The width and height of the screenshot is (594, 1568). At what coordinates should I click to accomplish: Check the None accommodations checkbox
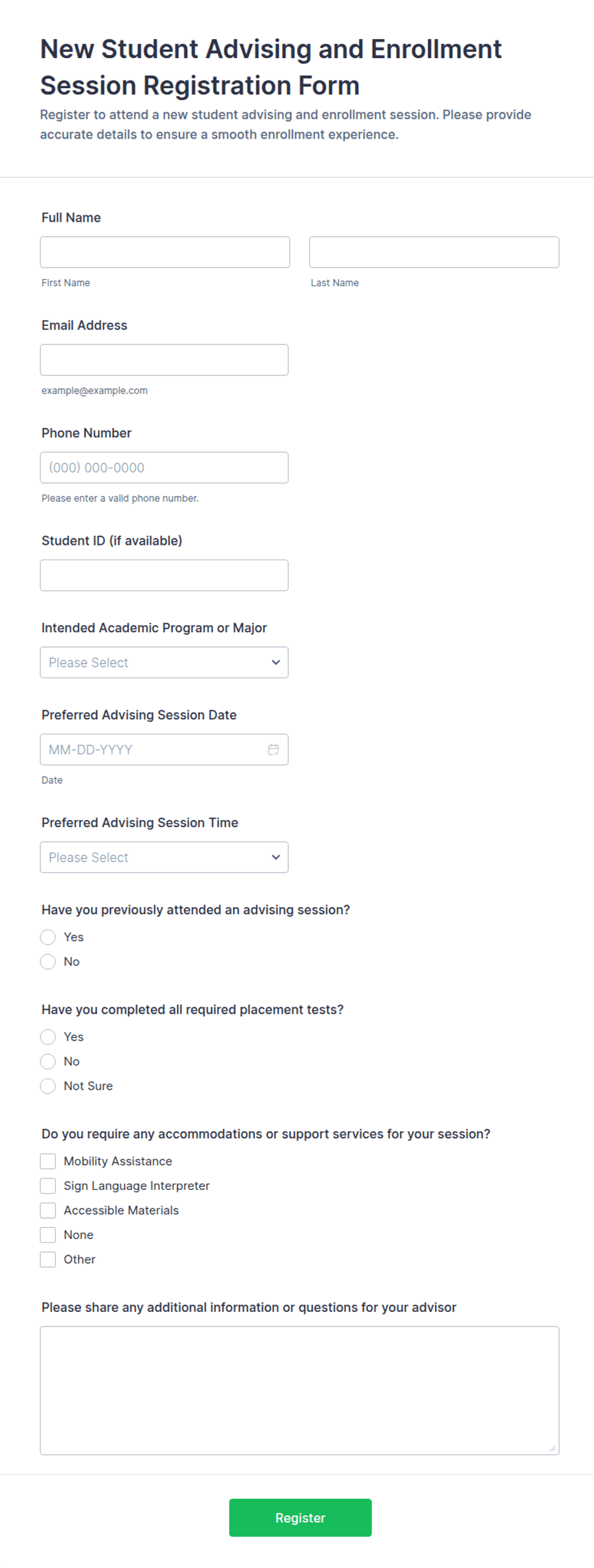pyautogui.click(x=48, y=1235)
